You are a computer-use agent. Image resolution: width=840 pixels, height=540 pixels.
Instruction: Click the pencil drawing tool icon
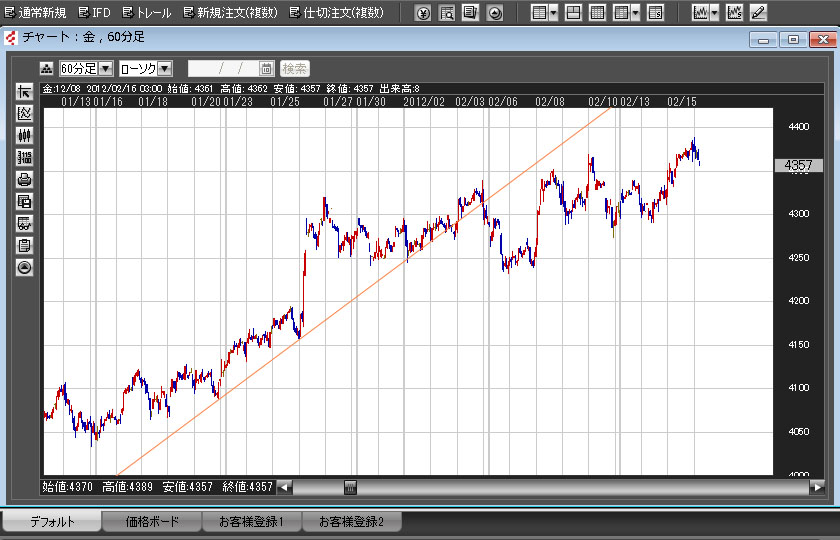[758, 13]
